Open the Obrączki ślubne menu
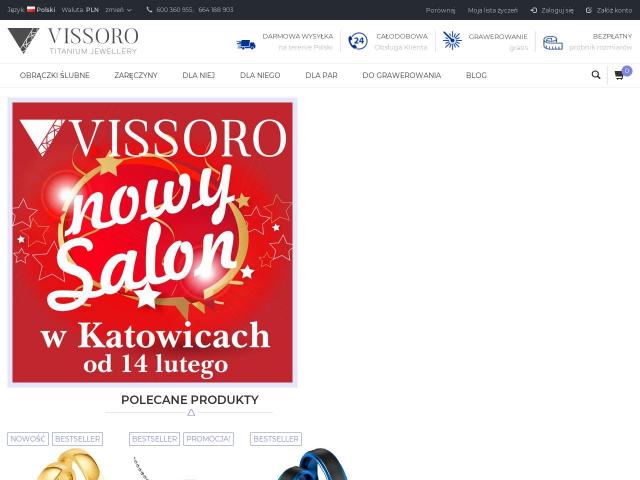This screenshot has height=480, width=640. 55,75
